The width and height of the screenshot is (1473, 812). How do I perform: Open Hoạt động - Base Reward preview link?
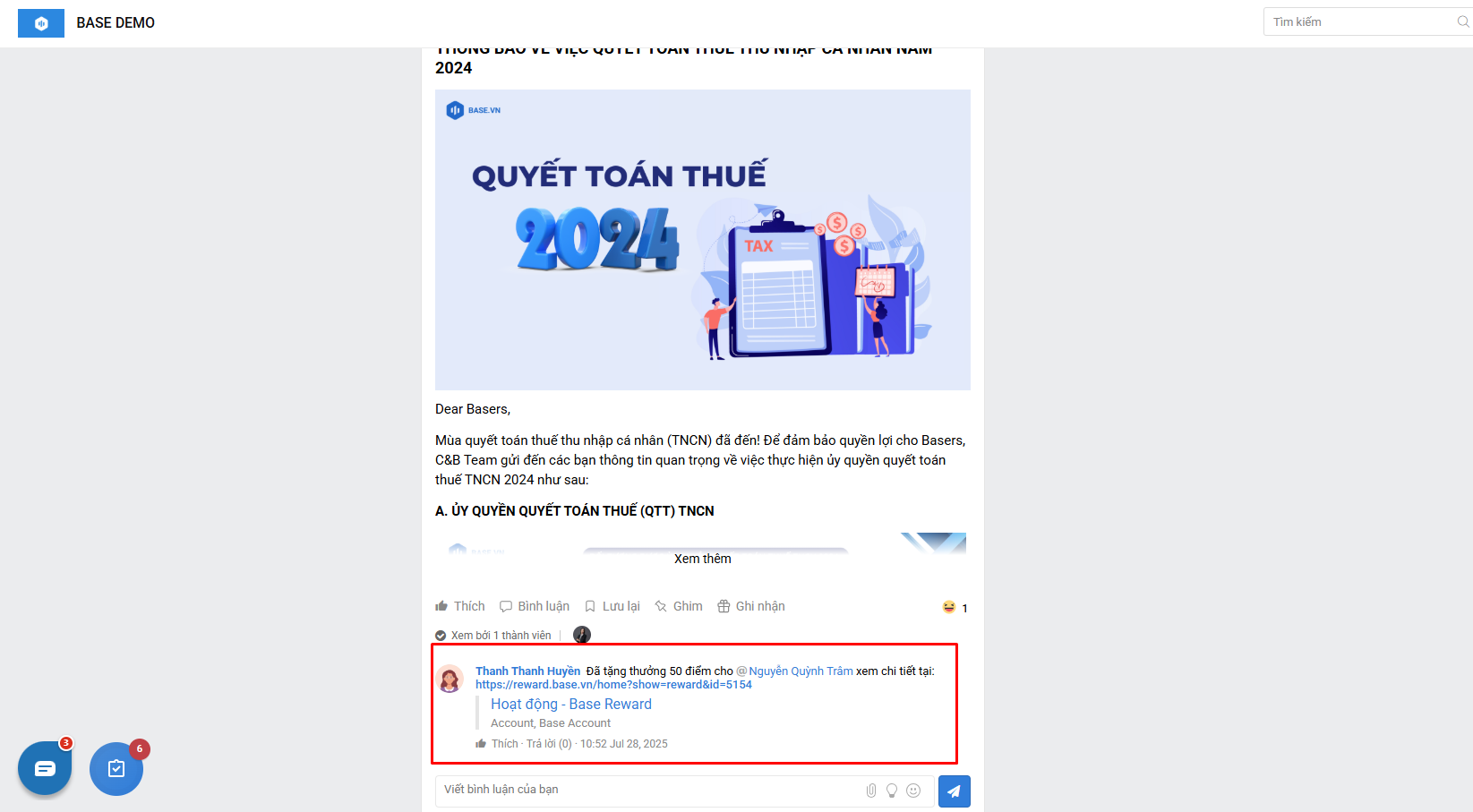tap(571, 705)
